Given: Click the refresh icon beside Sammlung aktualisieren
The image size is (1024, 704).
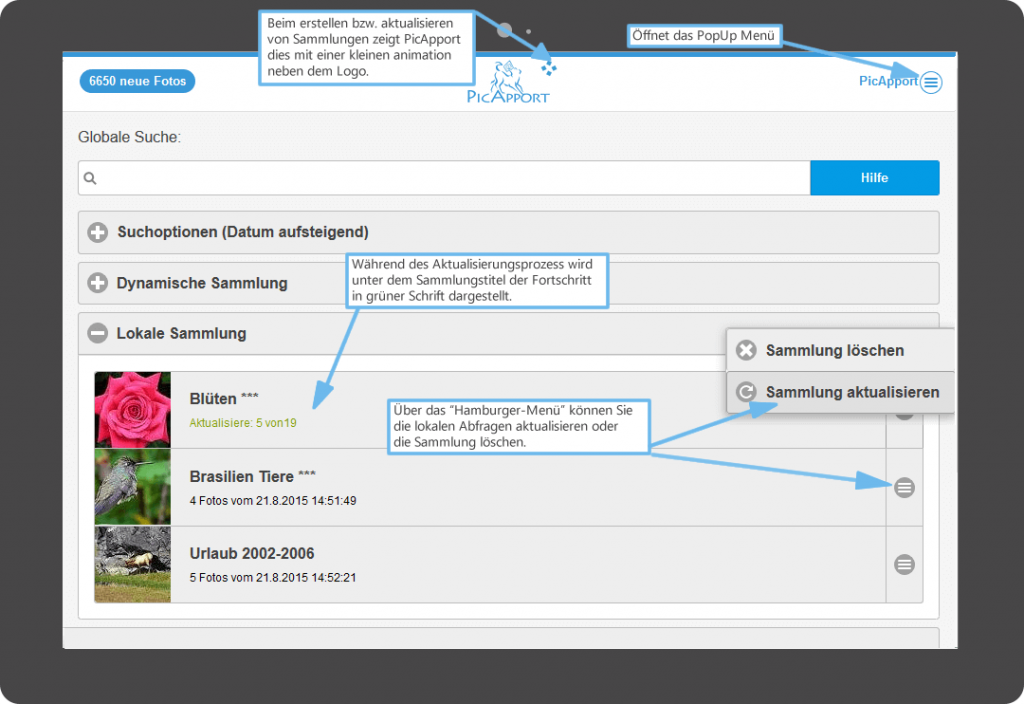Looking at the screenshot, I should [746, 392].
